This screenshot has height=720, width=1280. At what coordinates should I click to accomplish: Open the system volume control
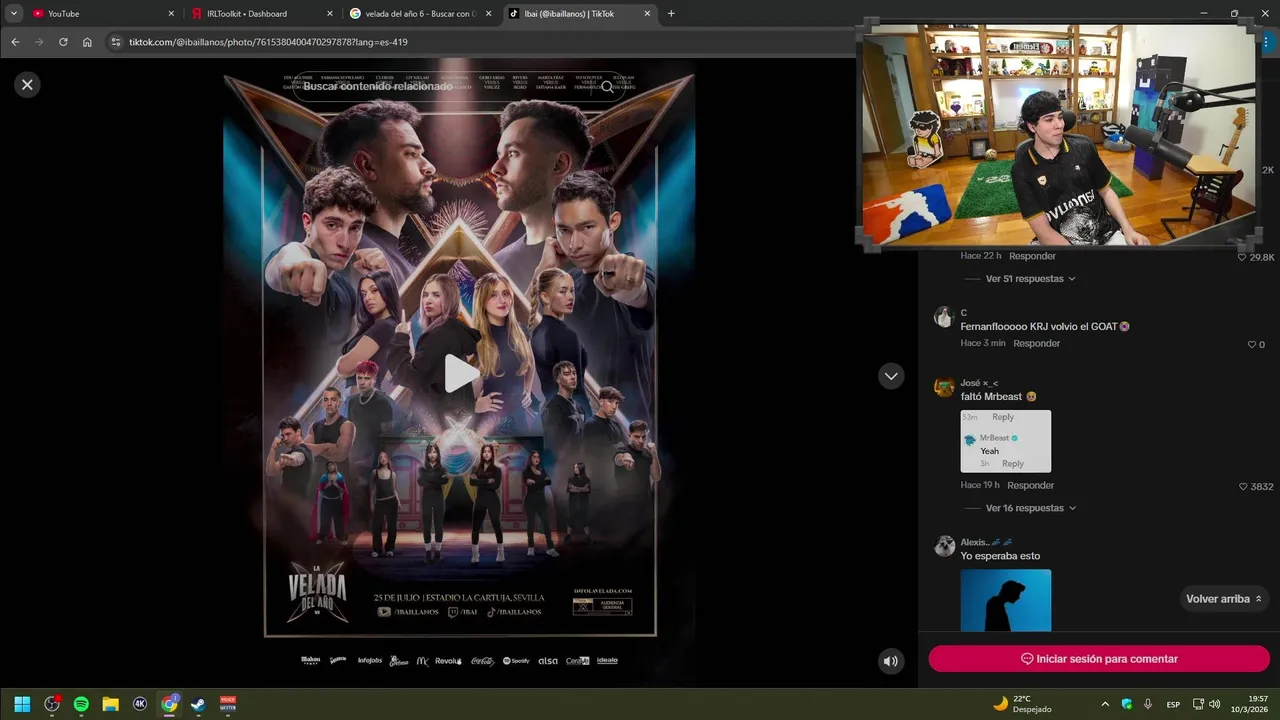point(1215,704)
